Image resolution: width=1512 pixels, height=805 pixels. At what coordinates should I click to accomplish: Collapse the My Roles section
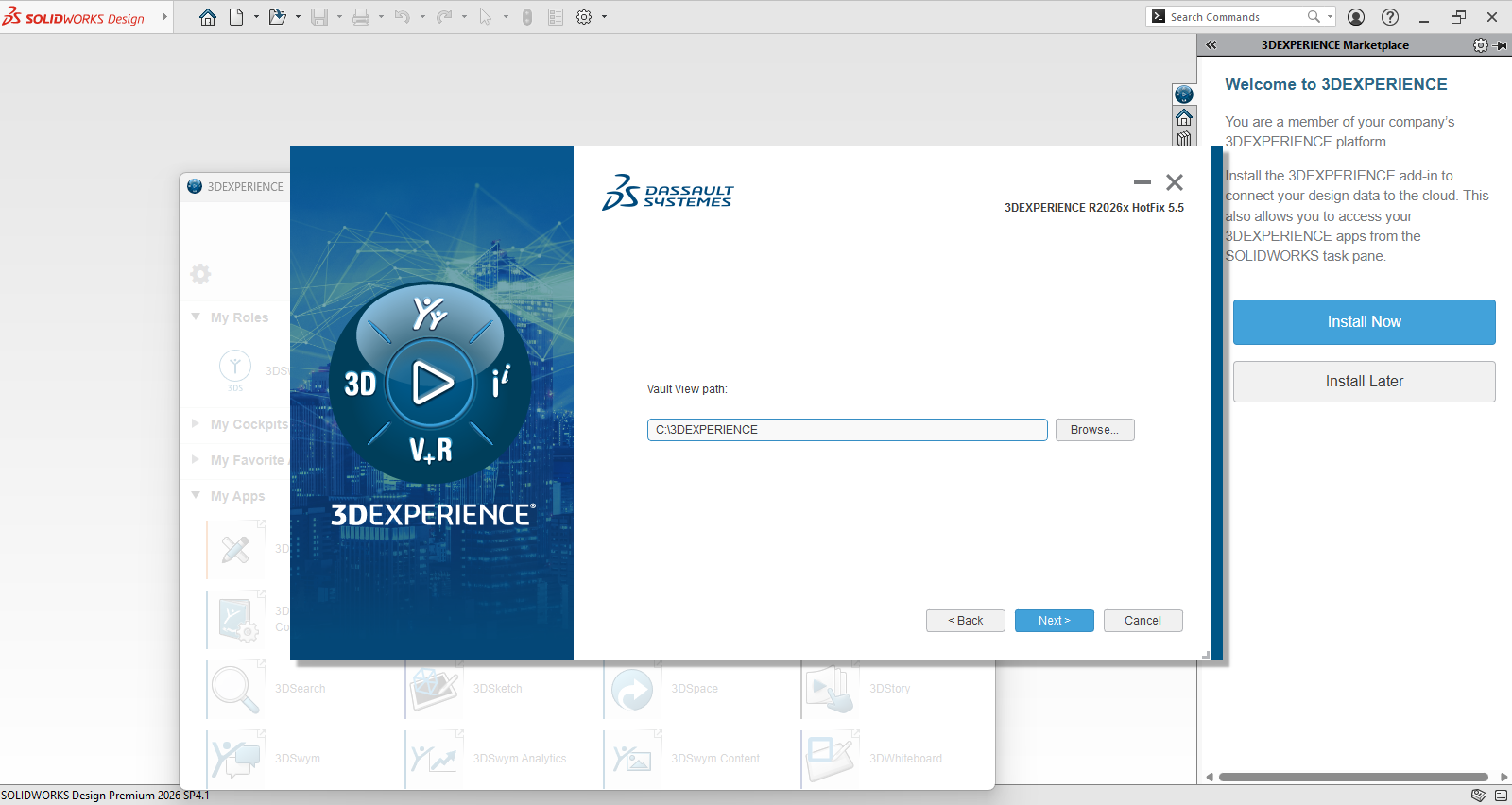[x=196, y=317]
